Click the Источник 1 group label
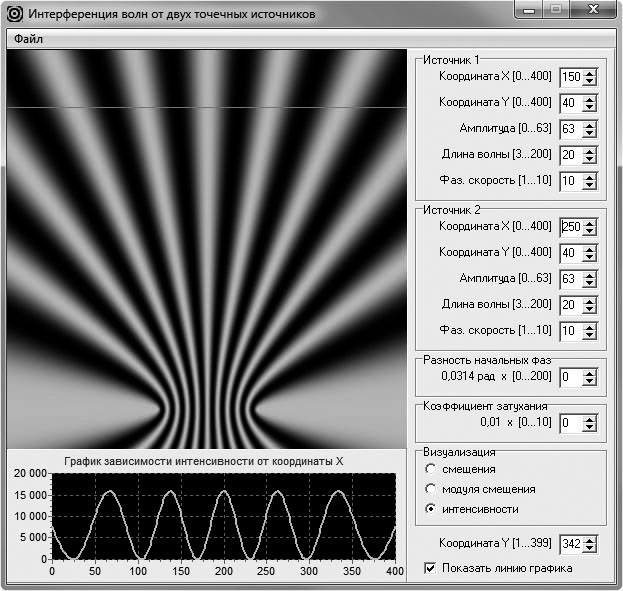This screenshot has width=623, height=591. [451, 60]
